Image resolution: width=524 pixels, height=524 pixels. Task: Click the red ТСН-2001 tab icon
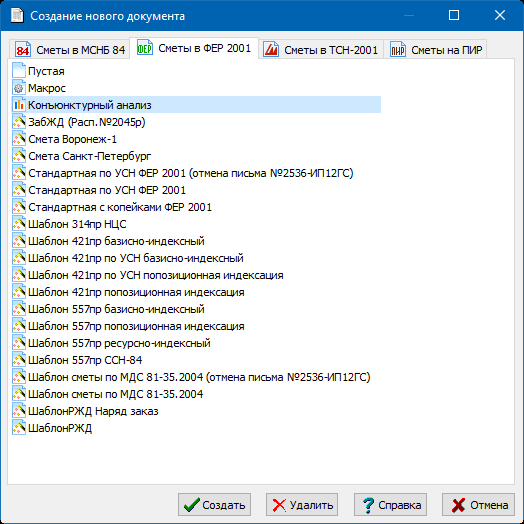pyautogui.click(x=271, y=50)
